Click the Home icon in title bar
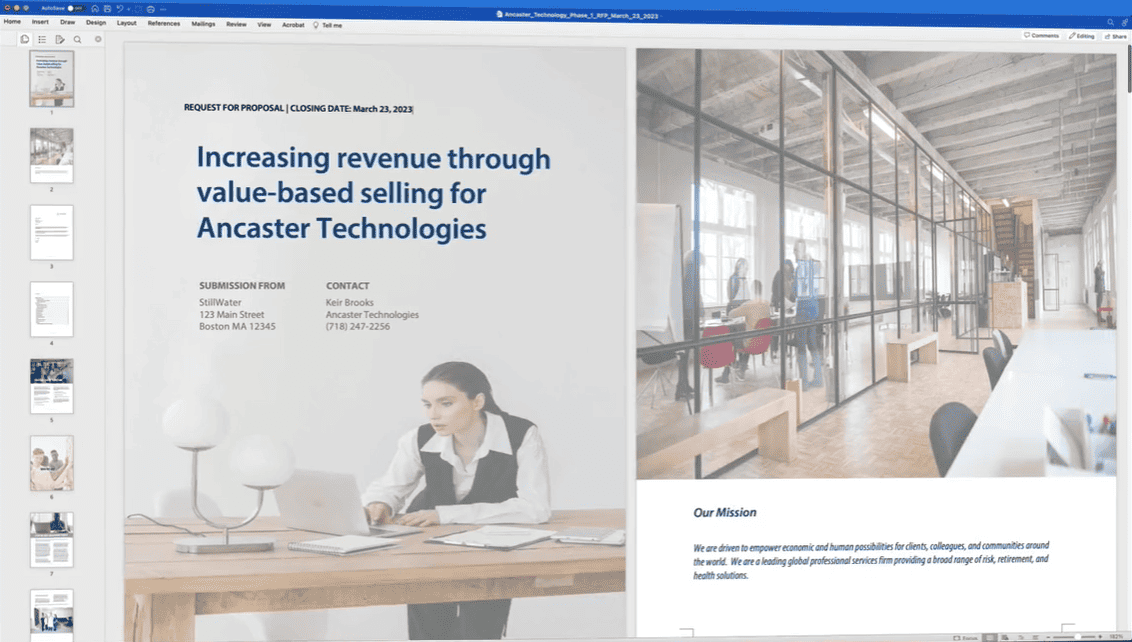The image size is (1132, 642). point(95,9)
